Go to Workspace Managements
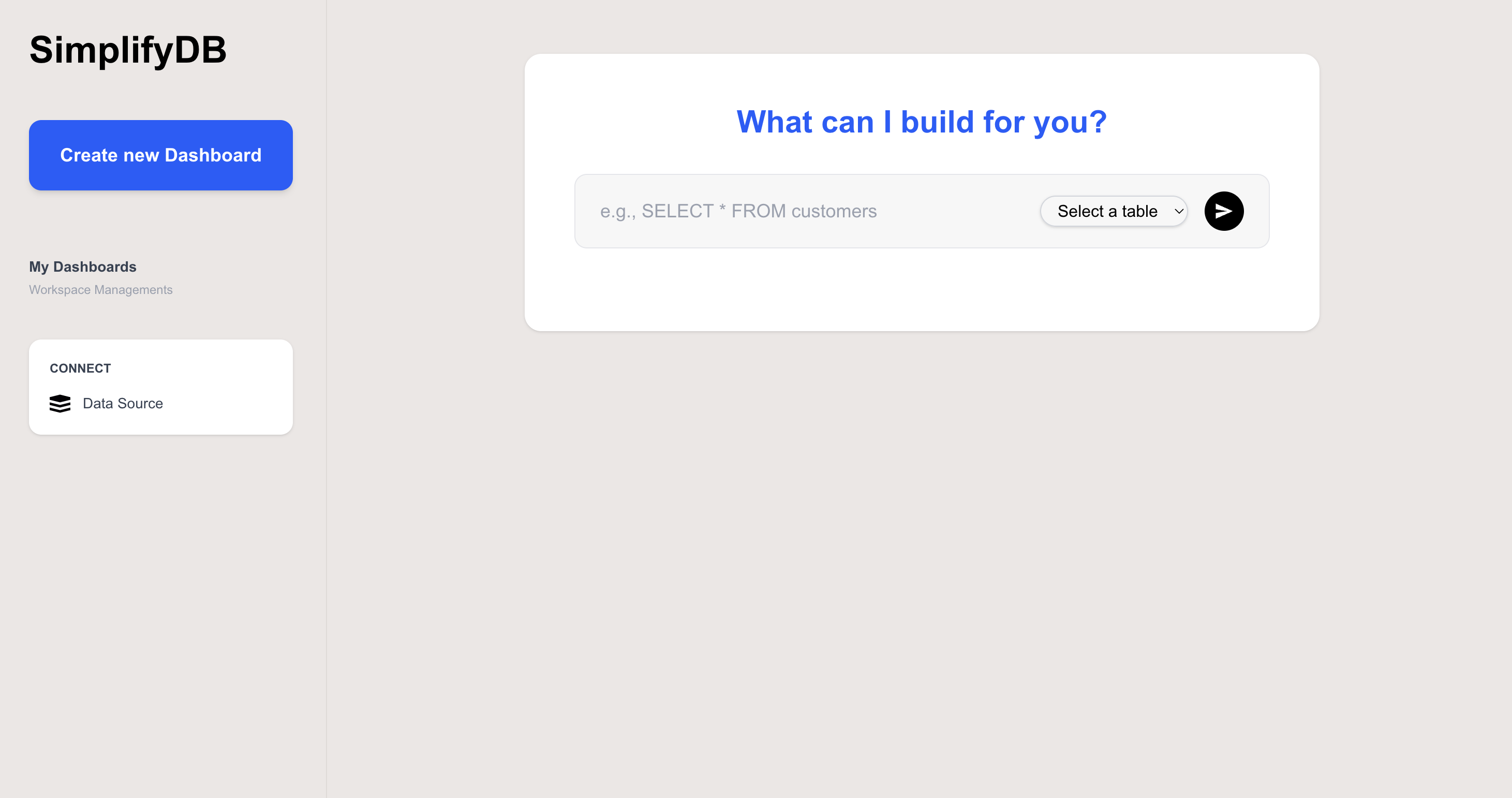The image size is (1512, 798). point(101,289)
